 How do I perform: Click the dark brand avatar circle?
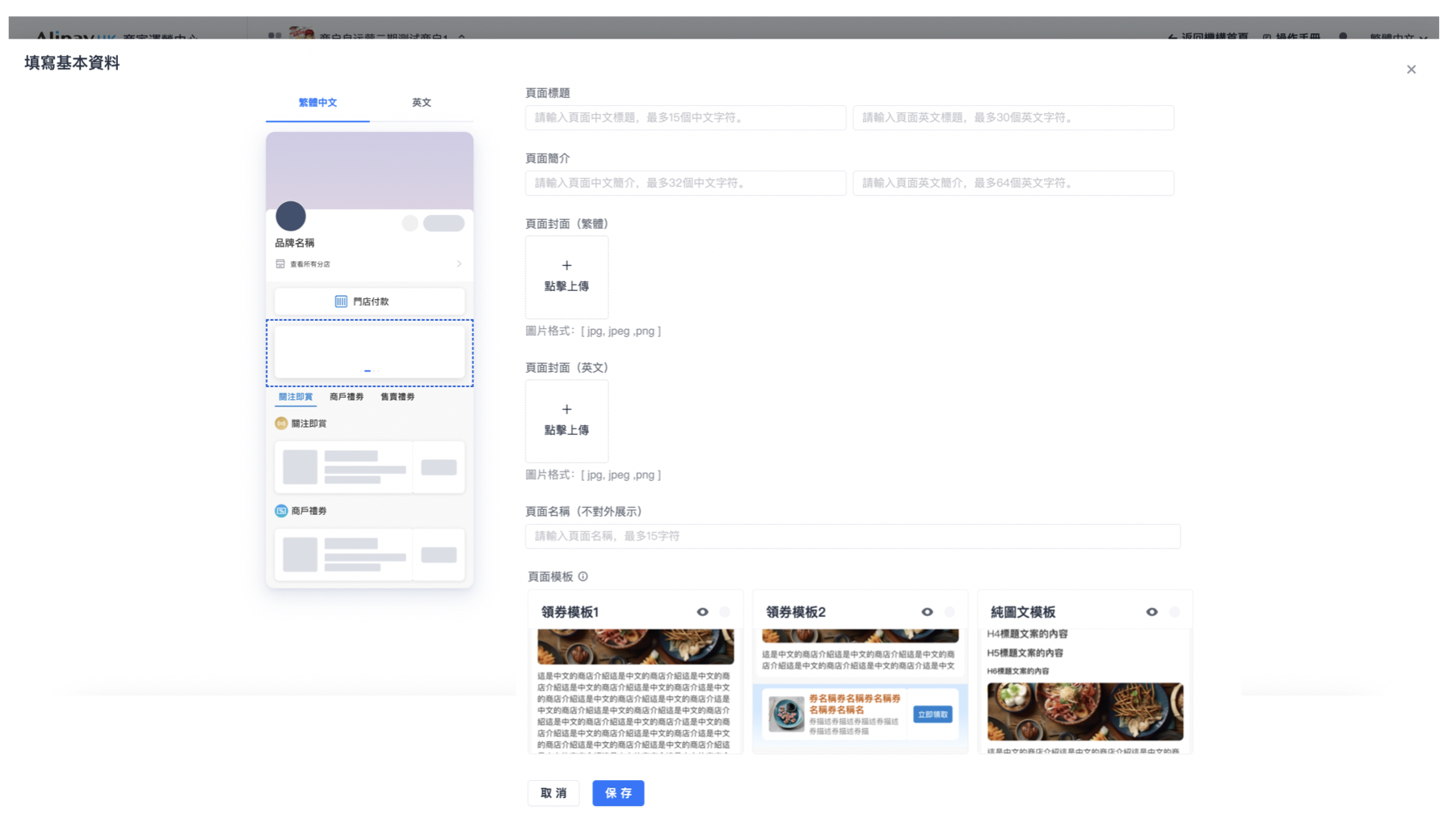291,216
